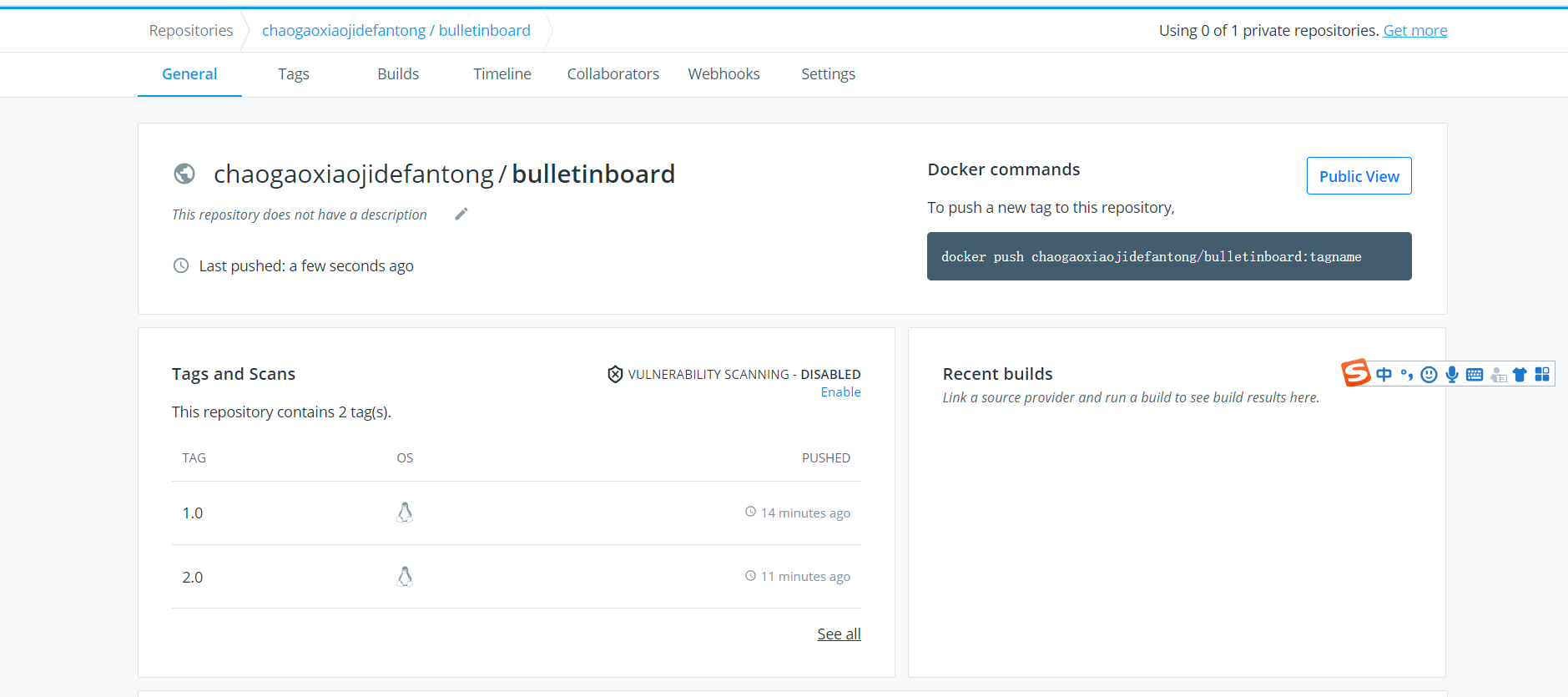Click the globe public repository icon

184,174
